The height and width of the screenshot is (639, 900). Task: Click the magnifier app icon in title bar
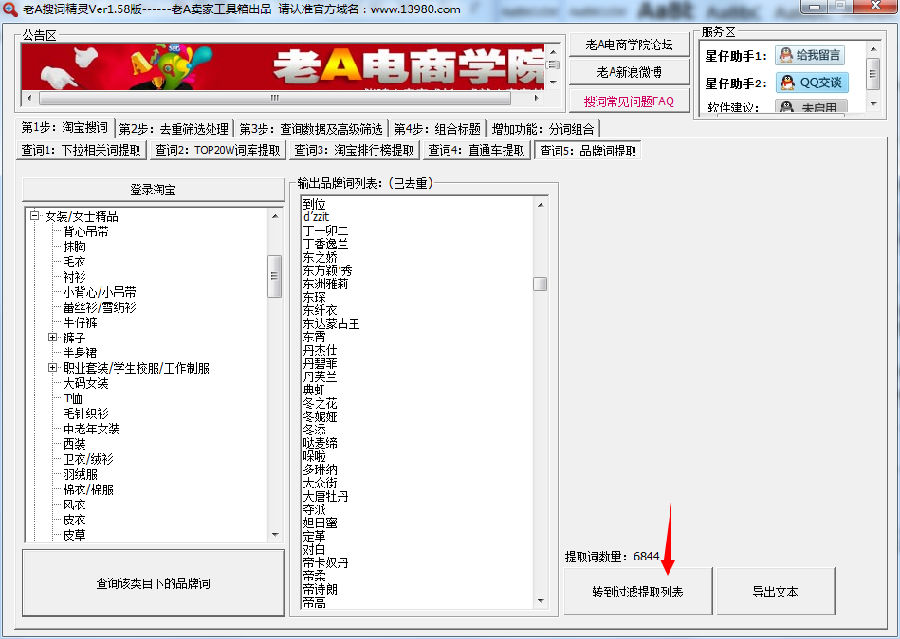click(10, 9)
